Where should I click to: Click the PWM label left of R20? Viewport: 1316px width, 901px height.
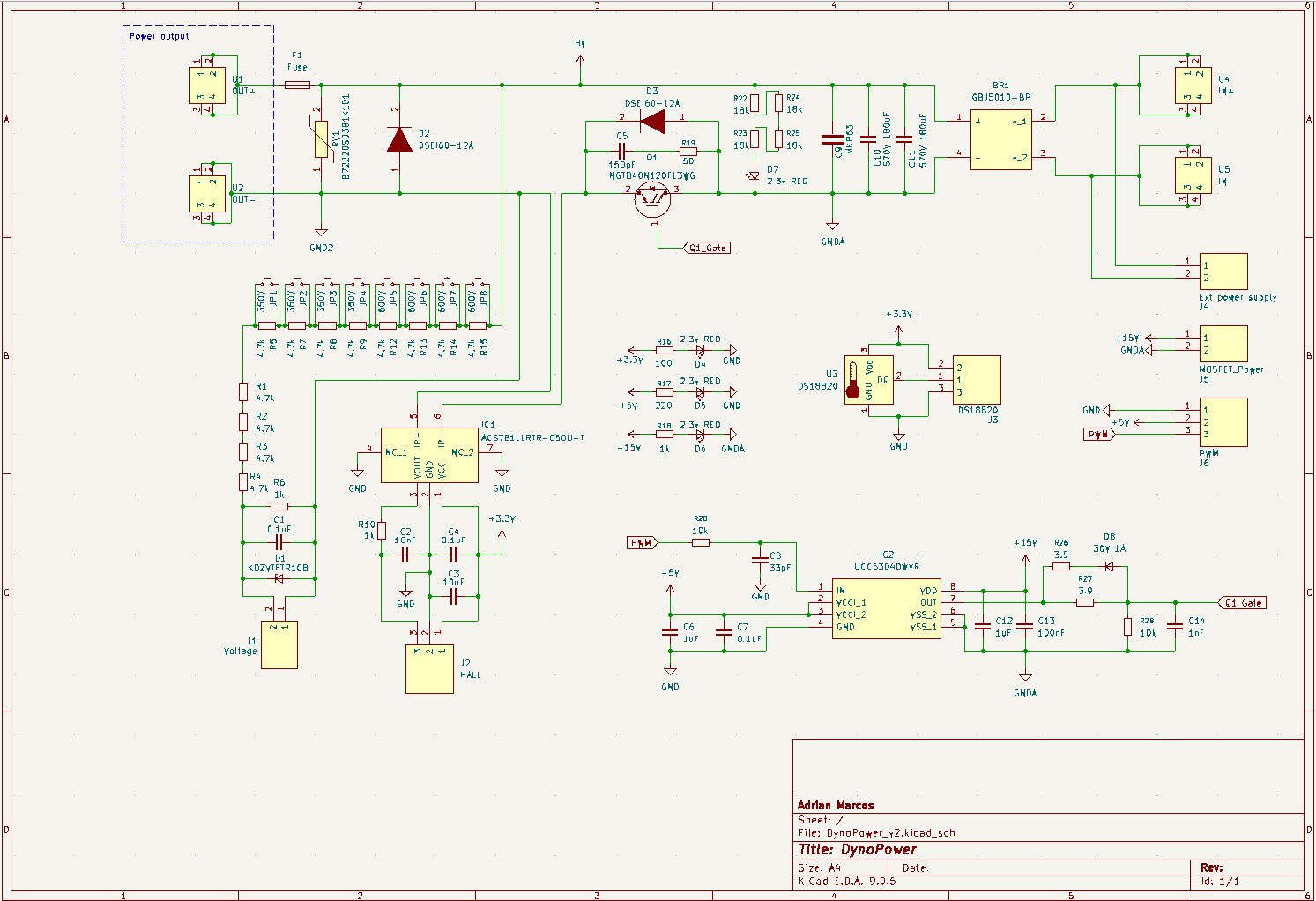pos(643,543)
